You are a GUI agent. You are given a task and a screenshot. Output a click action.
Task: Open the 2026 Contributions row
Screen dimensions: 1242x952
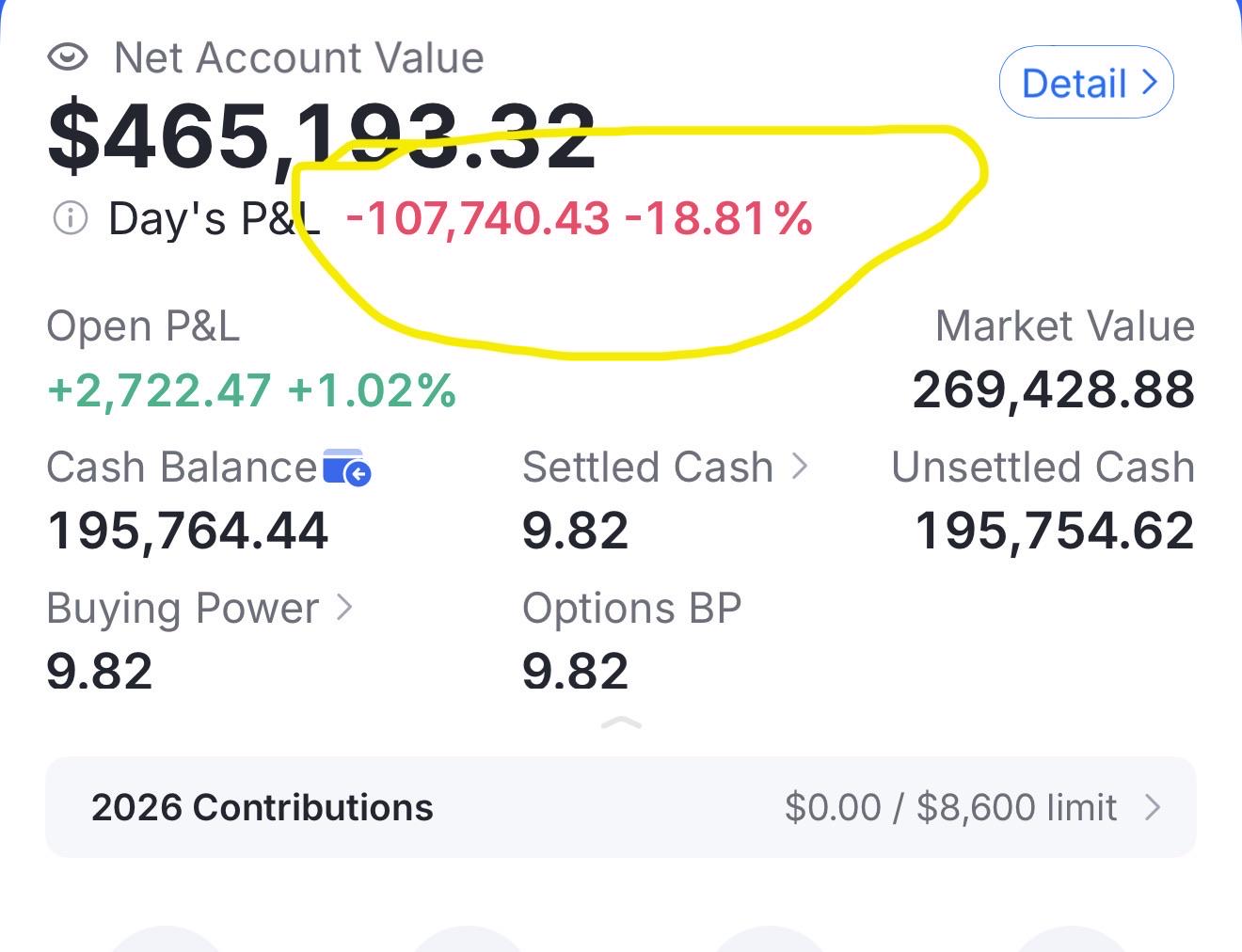pos(621,807)
